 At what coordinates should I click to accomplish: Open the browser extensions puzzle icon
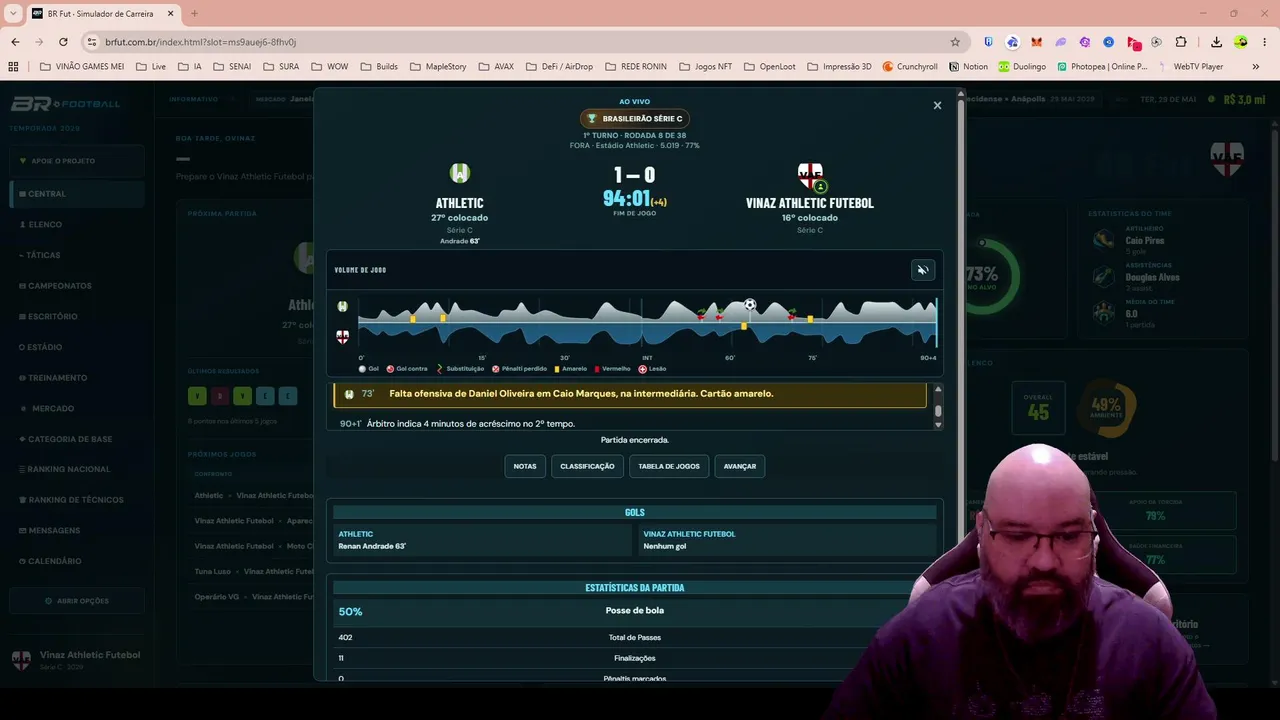coord(1181,42)
